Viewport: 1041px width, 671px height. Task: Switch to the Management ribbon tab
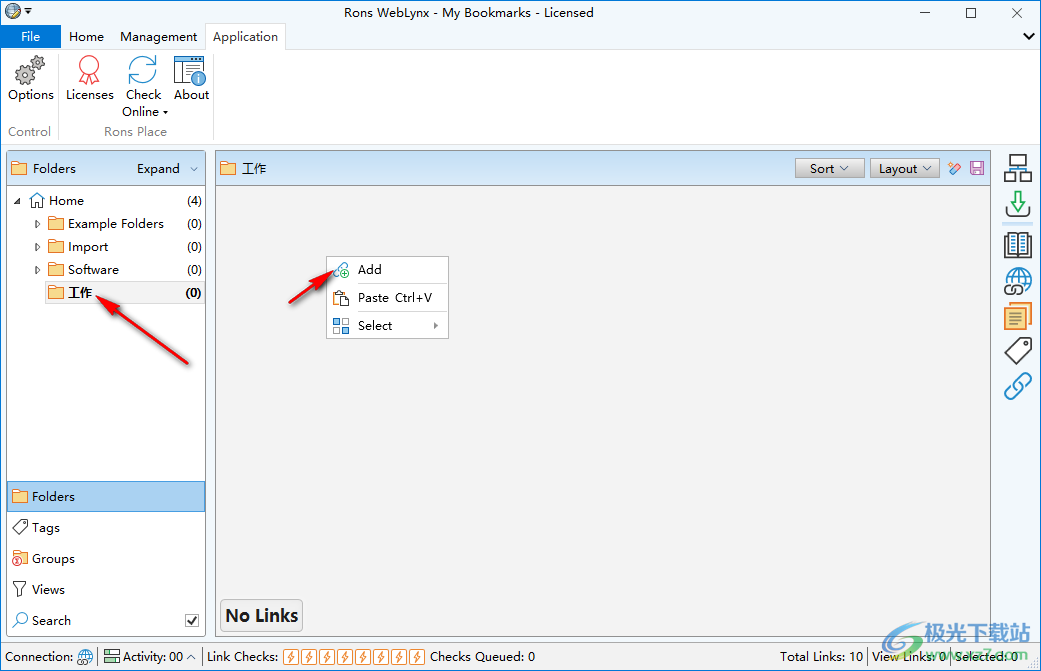tap(158, 37)
